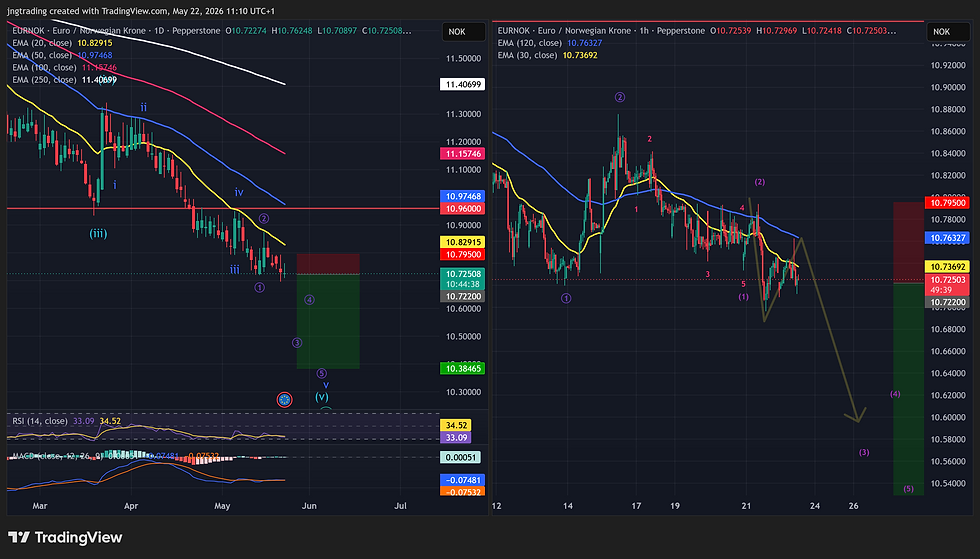This screenshot has width=980, height=559.
Task: Click the -0.07481 blue MACD value label
Action: pyautogui.click(x=463, y=480)
